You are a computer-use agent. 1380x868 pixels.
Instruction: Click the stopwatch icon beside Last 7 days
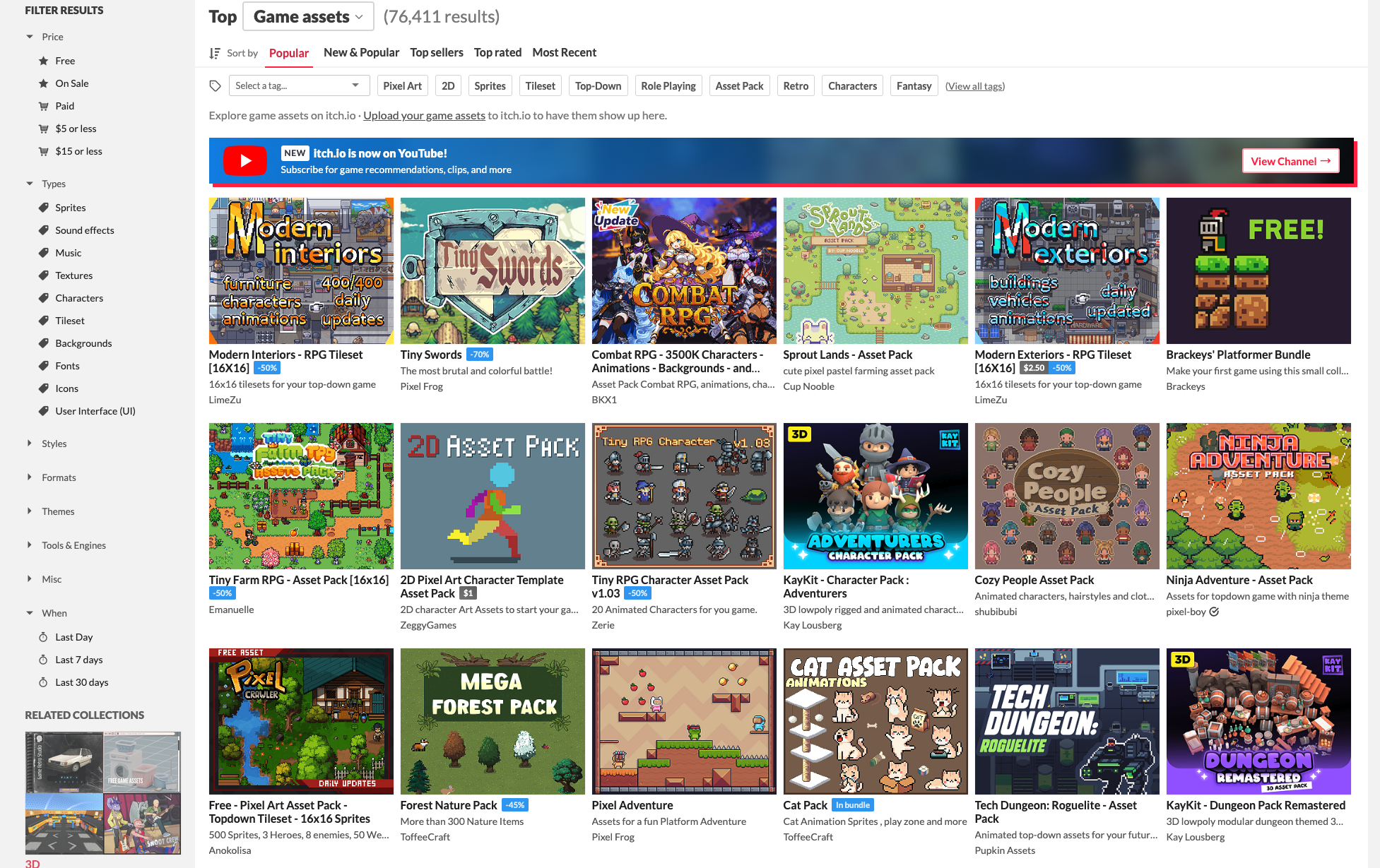pyautogui.click(x=44, y=660)
